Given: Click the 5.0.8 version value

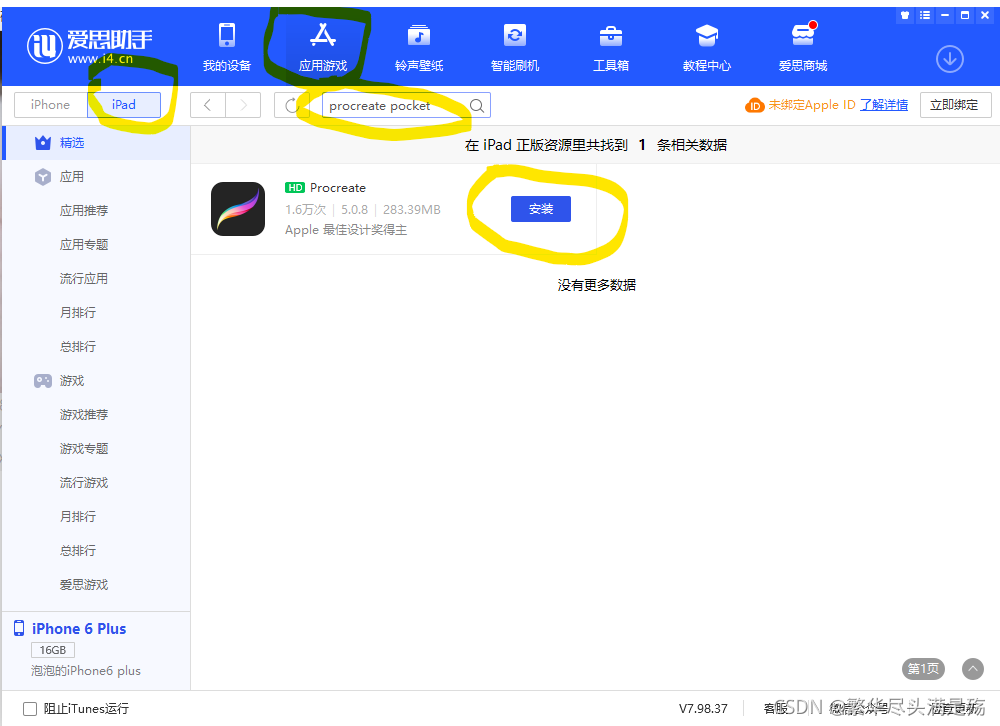Looking at the screenshot, I should [x=355, y=210].
